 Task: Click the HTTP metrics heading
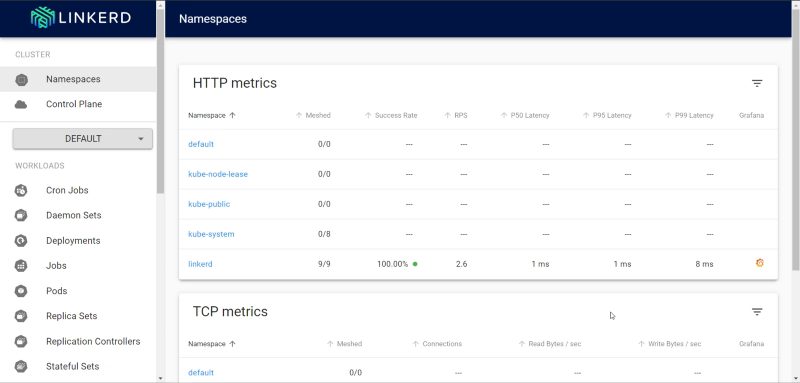click(x=235, y=83)
